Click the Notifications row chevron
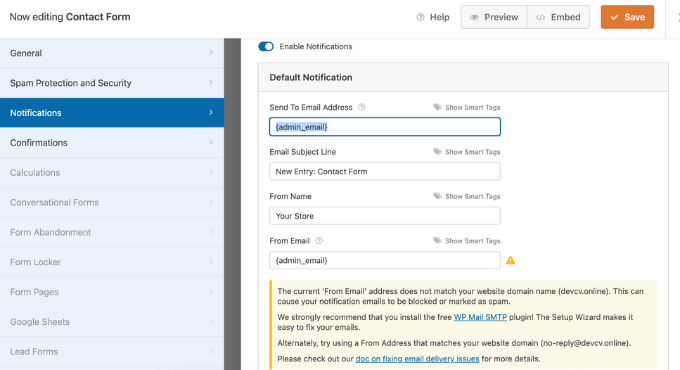Image resolution: width=680 pixels, height=370 pixels. click(211, 112)
